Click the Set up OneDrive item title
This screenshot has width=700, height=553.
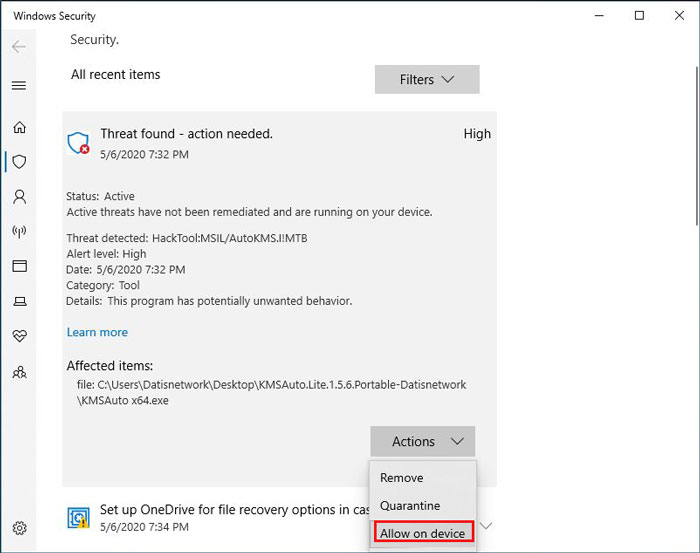click(x=234, y=509)
